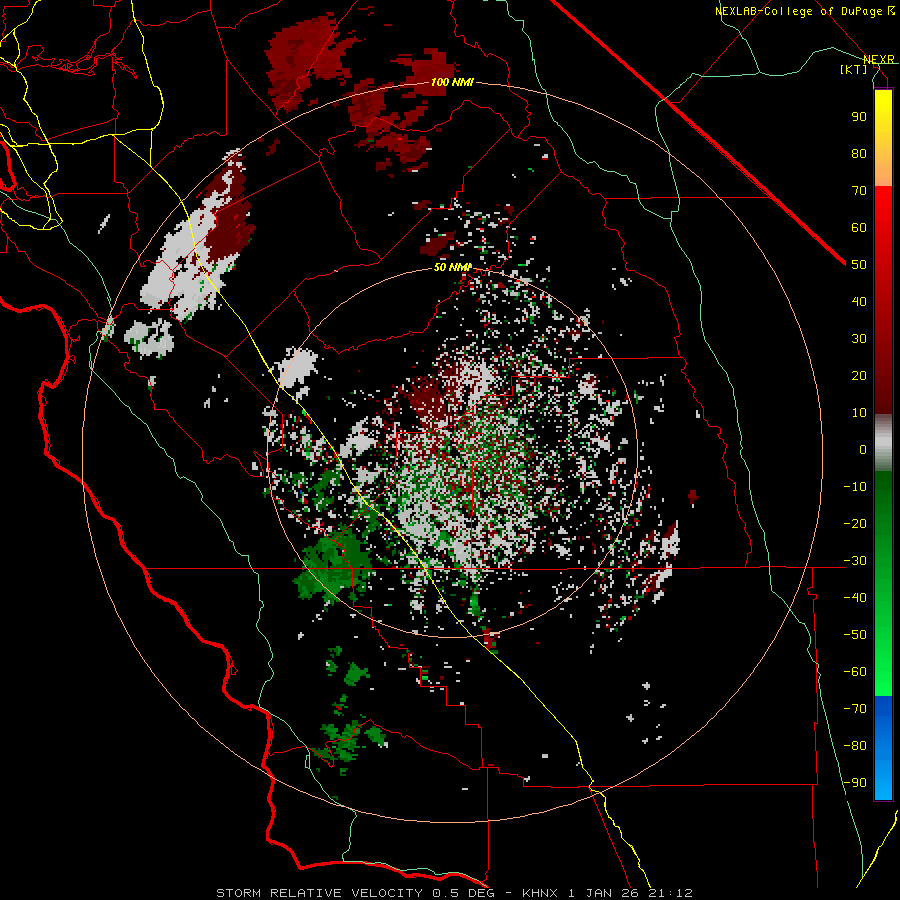Click the -80 value on the velocity scale
The height and width of the screenshot is (900, 900).
(x=855, y=746)
